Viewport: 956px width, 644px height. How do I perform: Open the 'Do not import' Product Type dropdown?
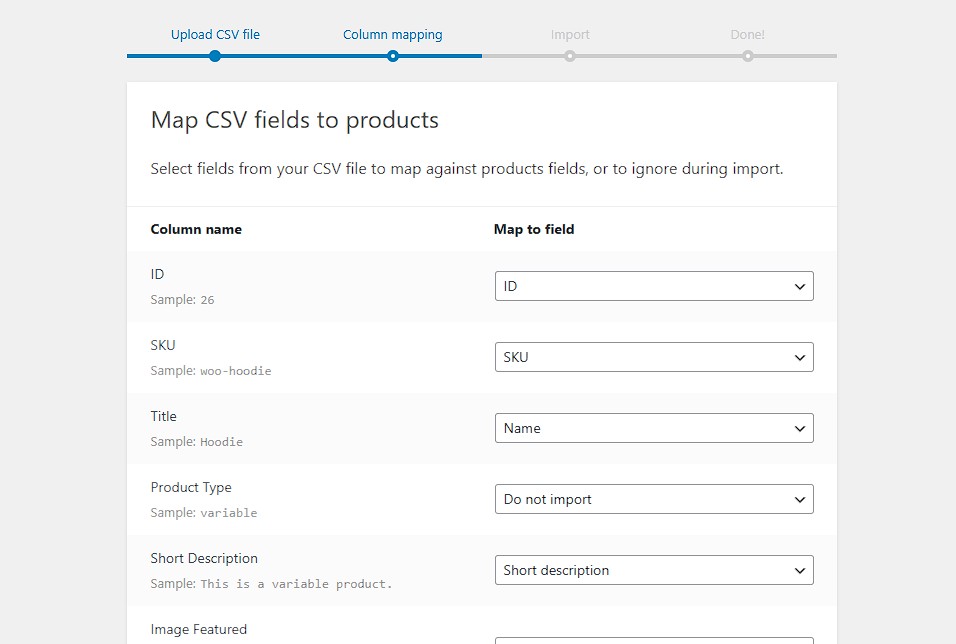654,499
